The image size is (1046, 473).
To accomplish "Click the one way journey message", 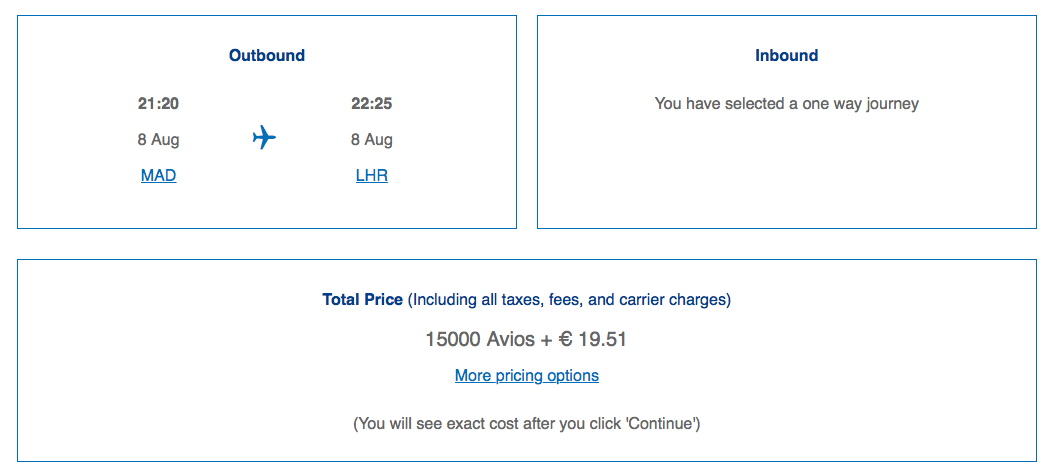I will (x=786, y=104).
